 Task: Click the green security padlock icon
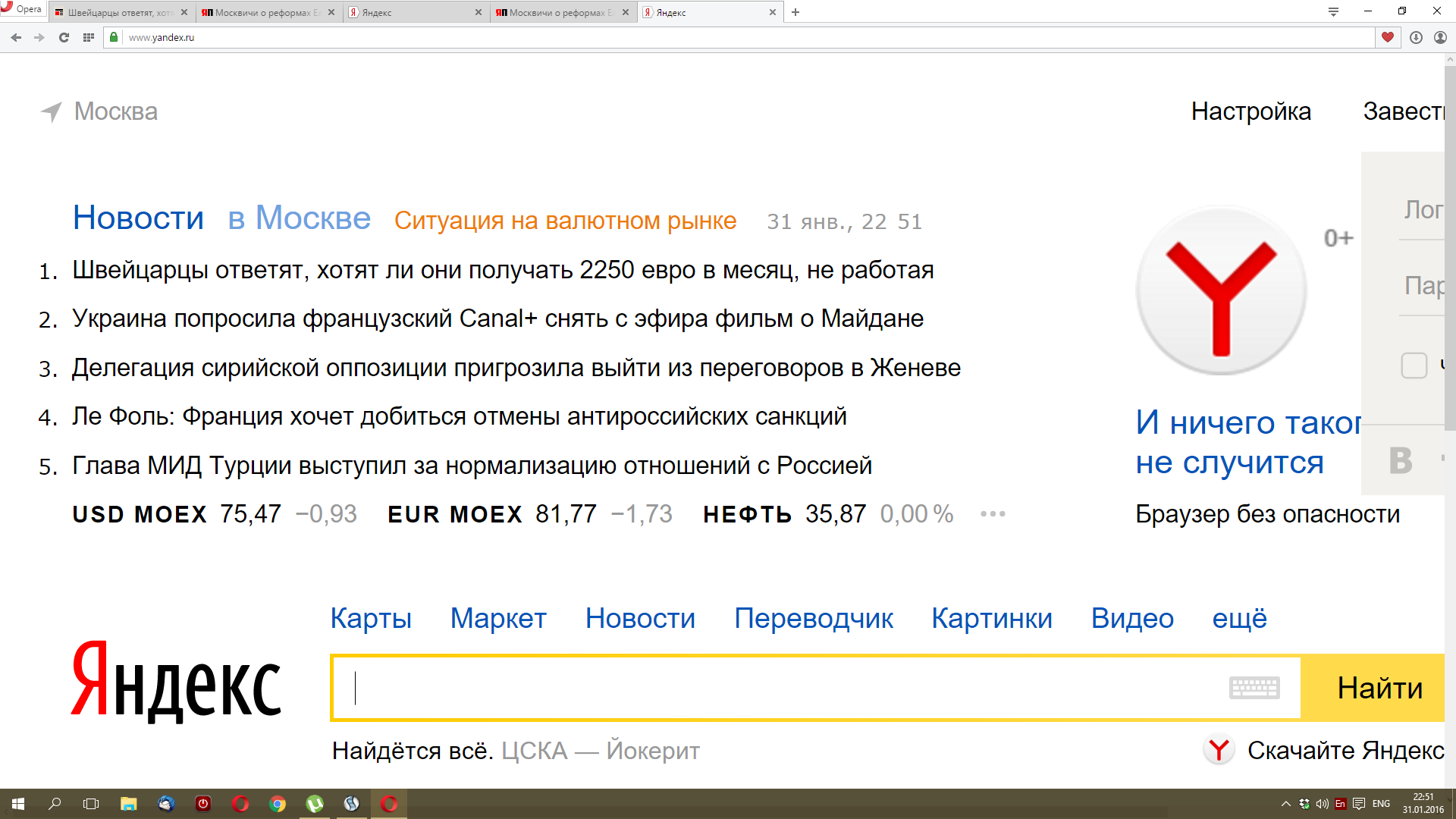pyautogui.click(x=114, y=37)
